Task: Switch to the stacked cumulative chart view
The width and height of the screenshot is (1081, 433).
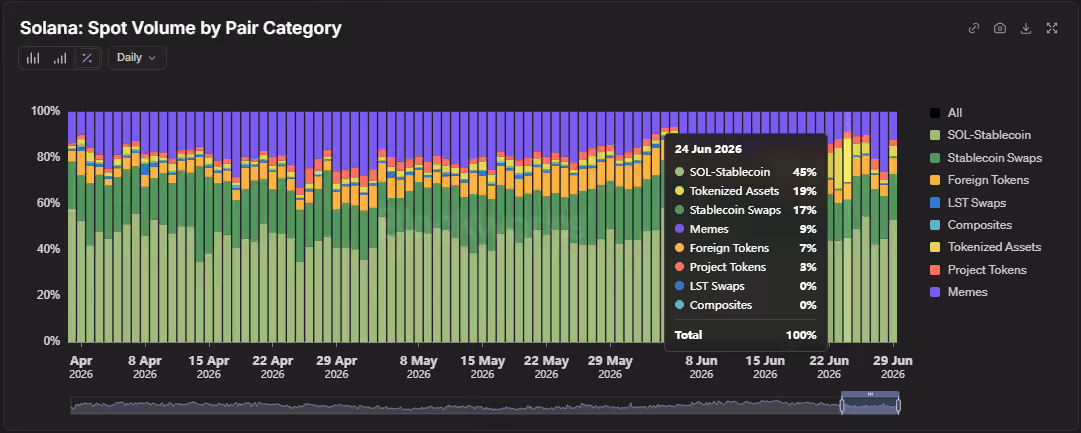Action: pyautogui.click(x=60, y=58)
